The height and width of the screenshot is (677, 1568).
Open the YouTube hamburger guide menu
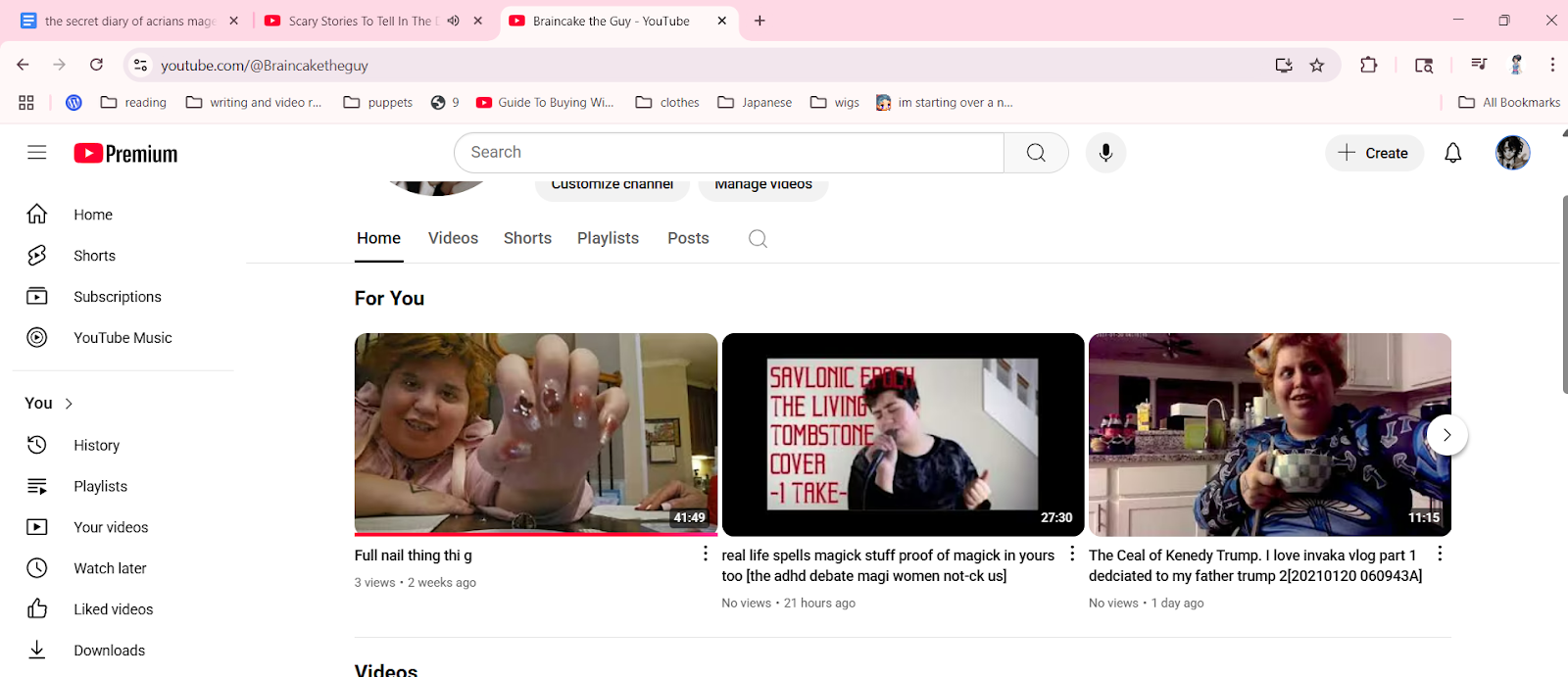(37, 153)
